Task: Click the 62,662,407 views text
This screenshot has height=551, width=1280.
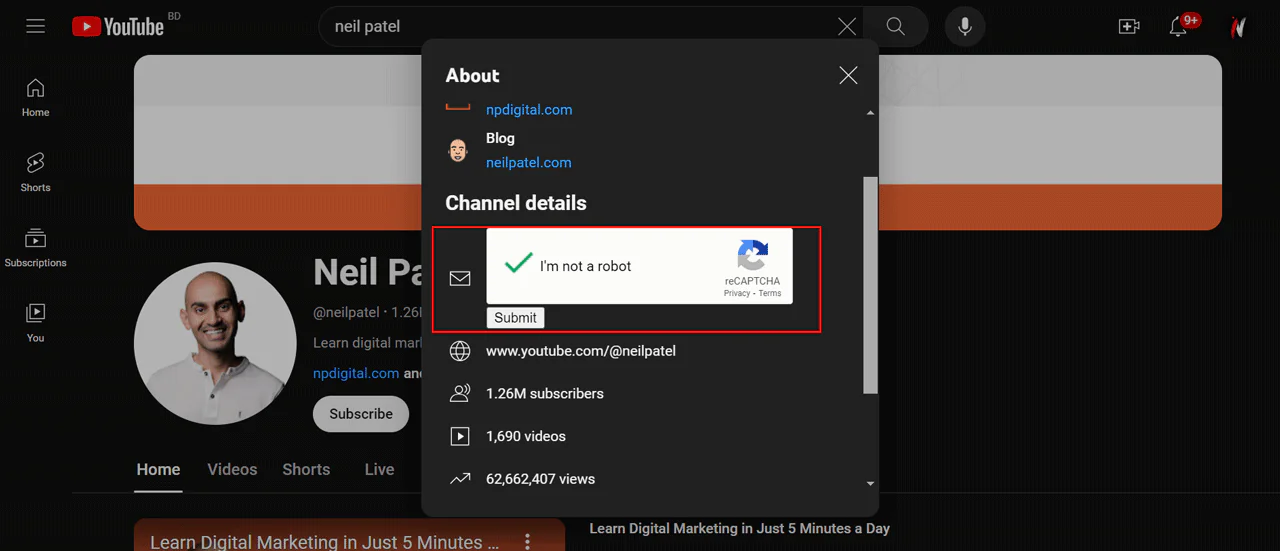Action: 540,479
